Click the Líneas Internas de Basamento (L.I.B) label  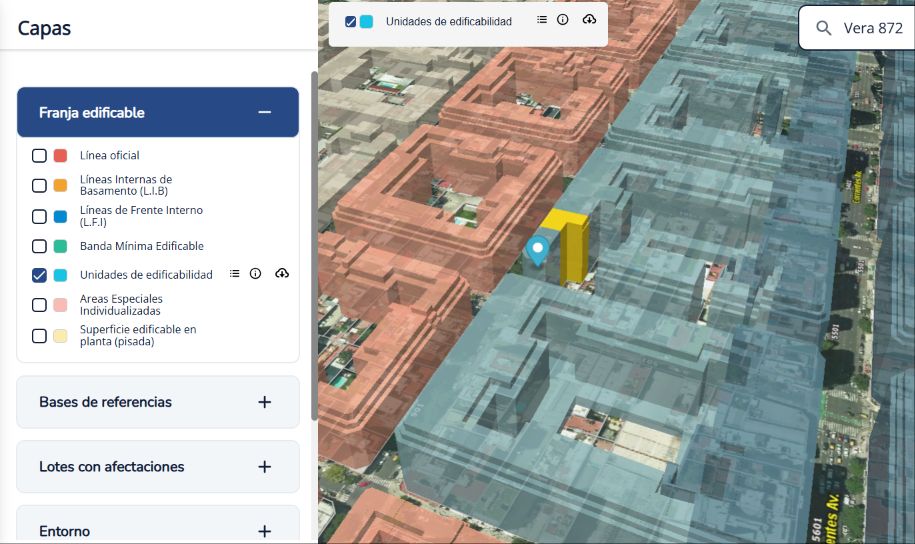click(126, 185)
